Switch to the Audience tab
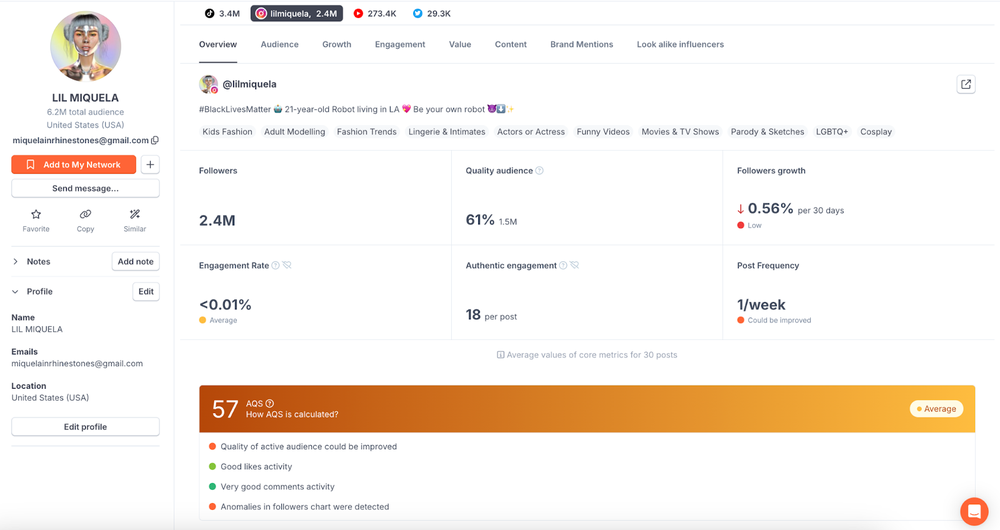1000x530 pixels. click(x=279, y=45)
